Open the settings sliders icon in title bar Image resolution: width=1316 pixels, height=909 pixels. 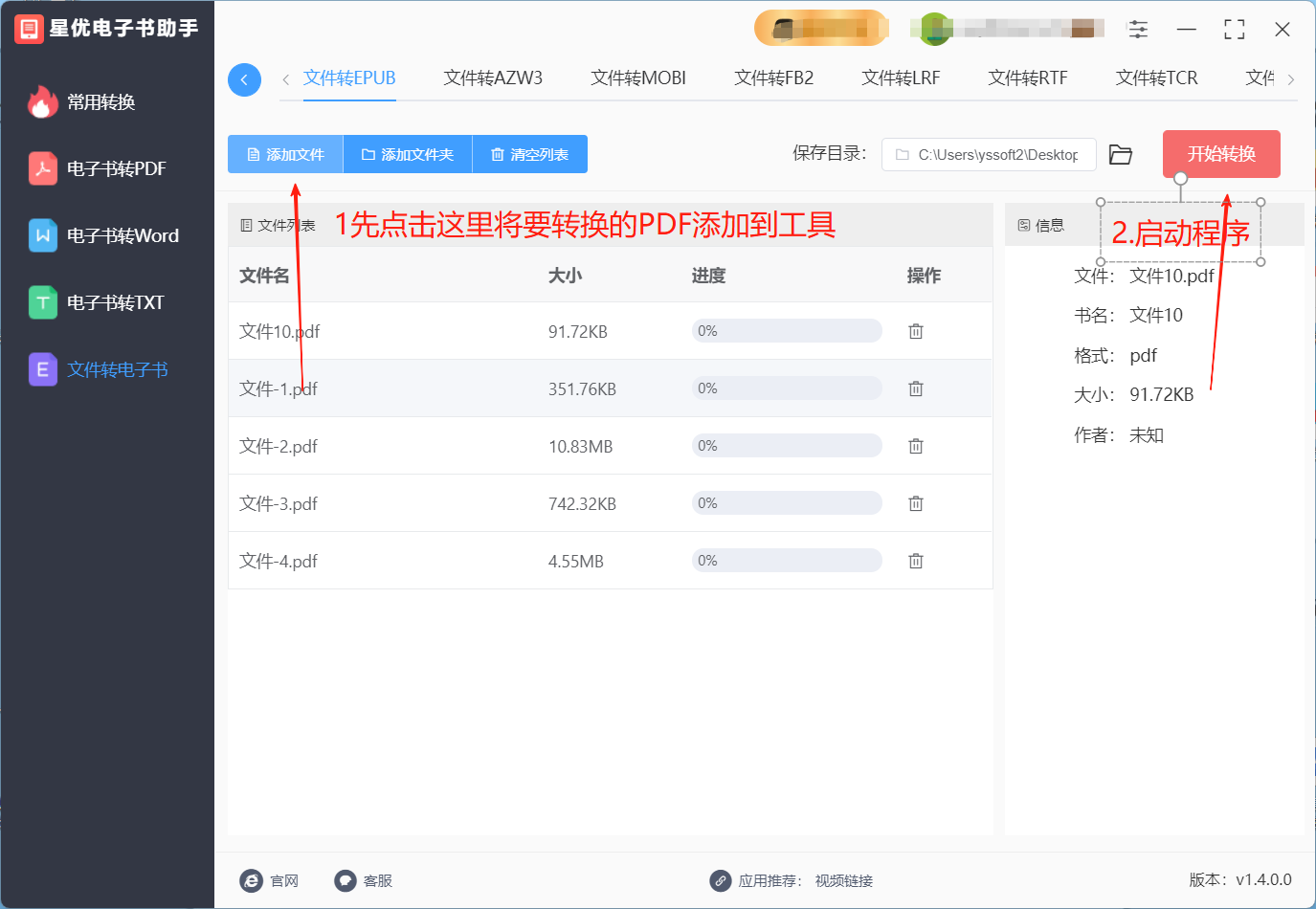[x=1138, y=30]
